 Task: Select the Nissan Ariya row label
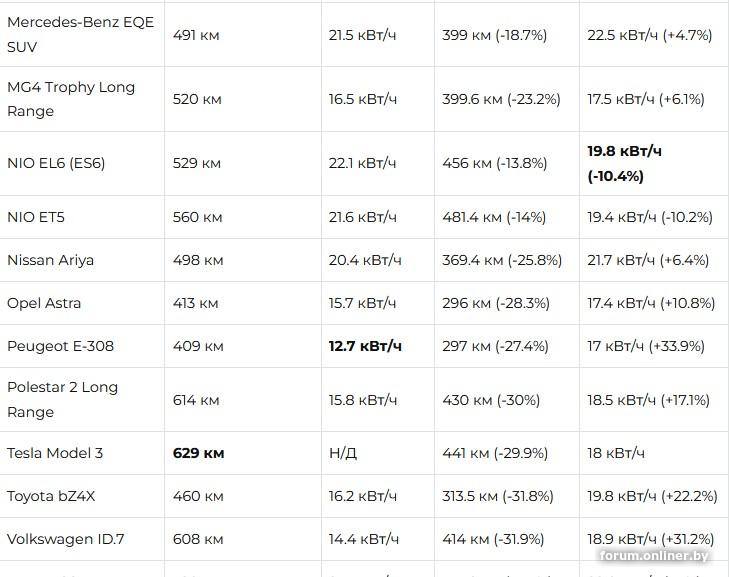51,260
